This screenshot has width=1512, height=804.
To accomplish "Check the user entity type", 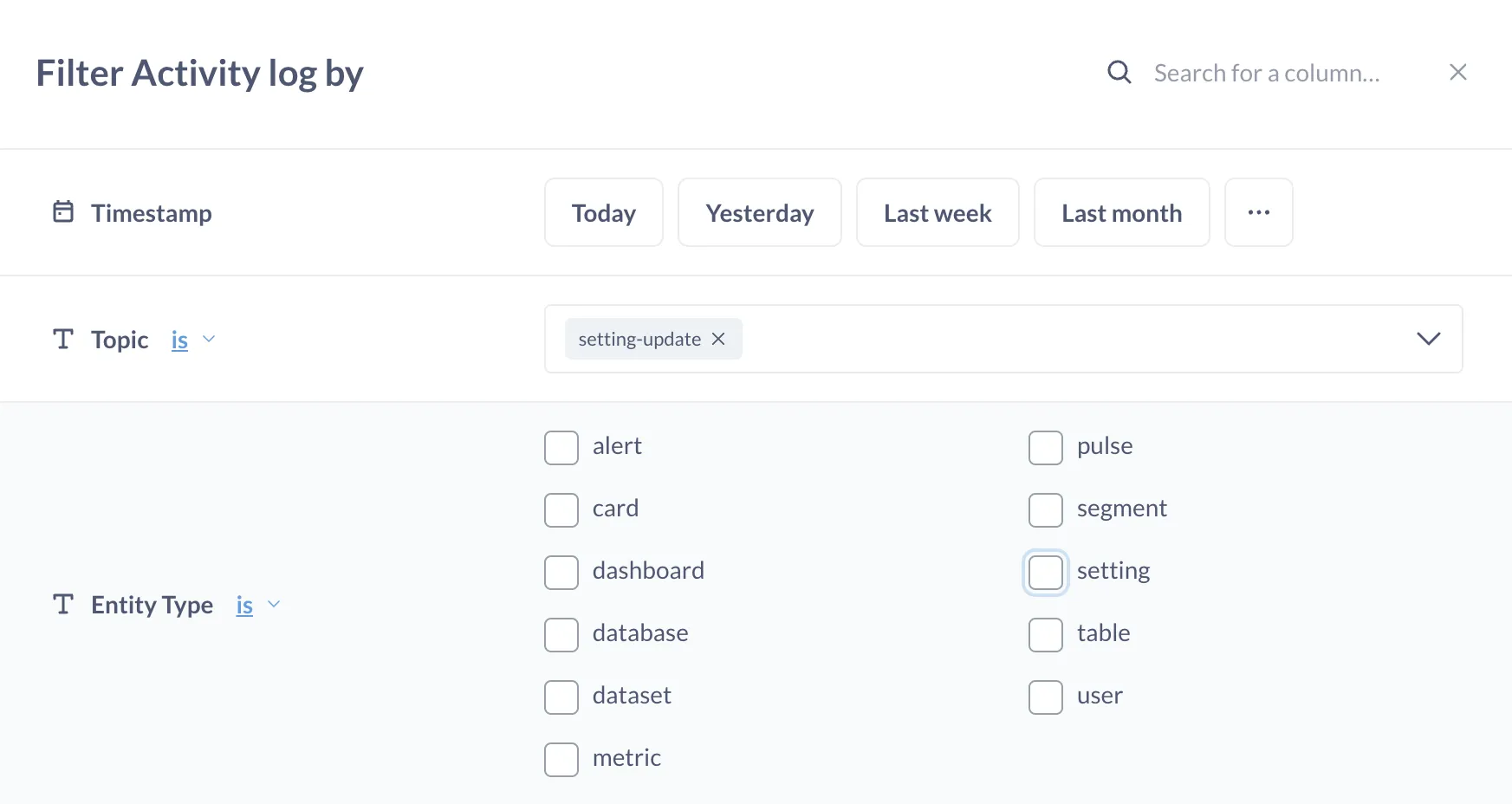I will 1045,697.
